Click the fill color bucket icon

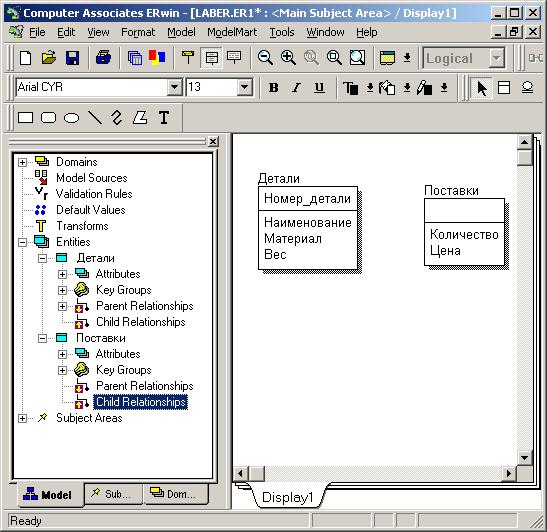point(387,88)
